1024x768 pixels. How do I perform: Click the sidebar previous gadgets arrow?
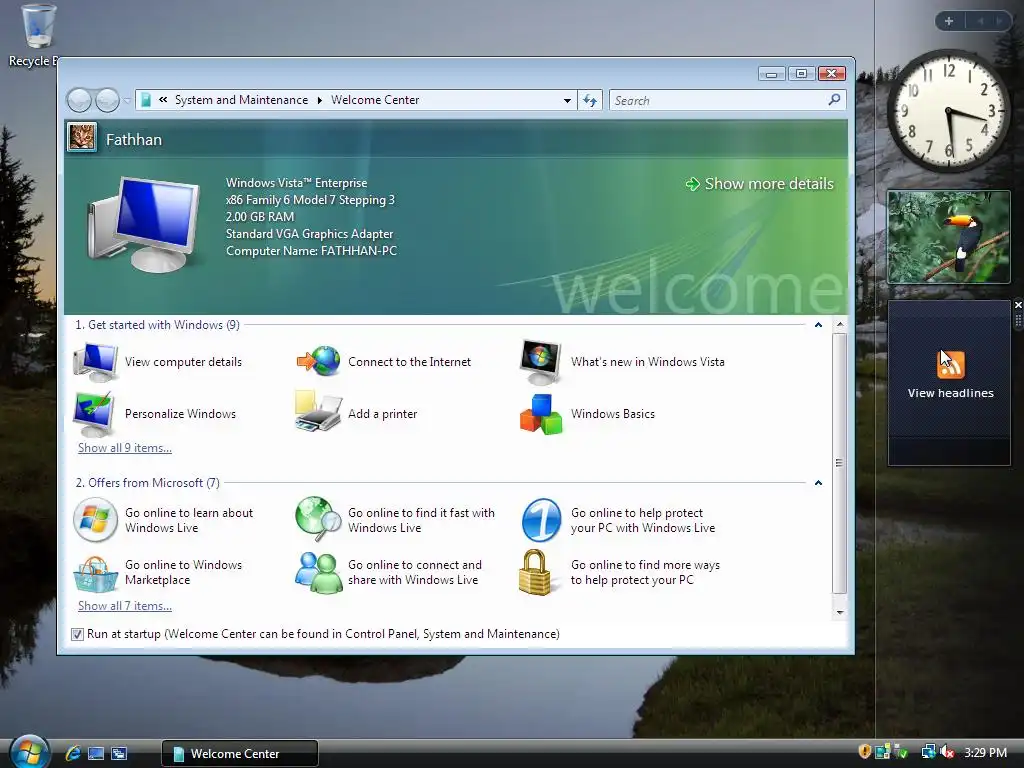pyautogui.click(x=980, y=21)
